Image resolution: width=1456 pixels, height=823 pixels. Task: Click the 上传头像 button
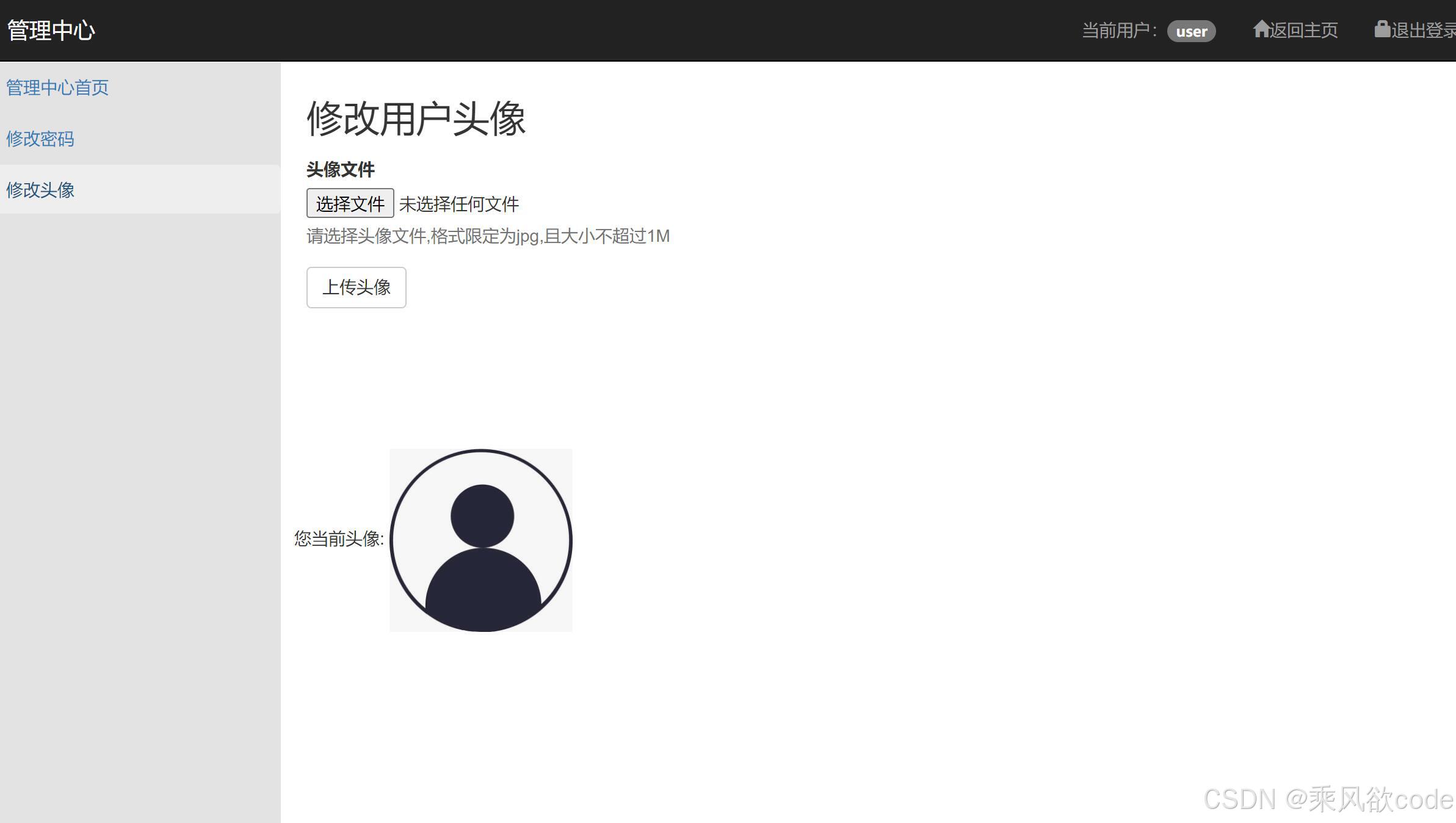(x=356, y=287)
